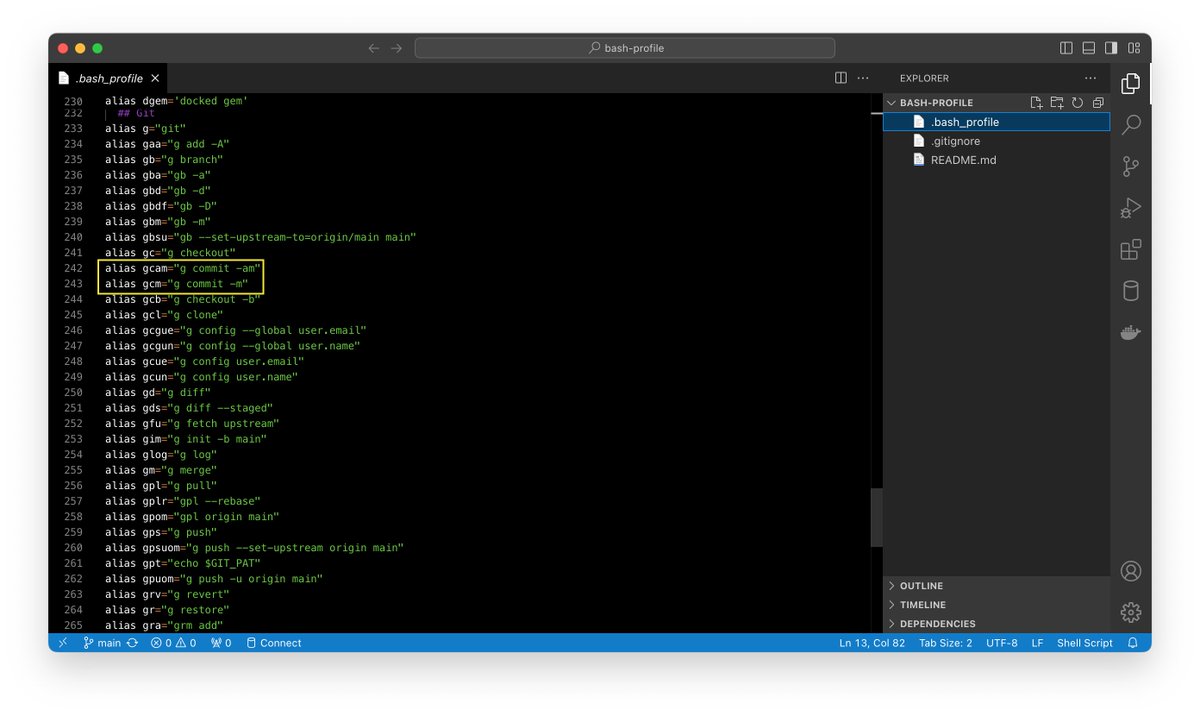Change the Shell Script language mode
Screen dimensions: 1200x716
pos(1085,643)
